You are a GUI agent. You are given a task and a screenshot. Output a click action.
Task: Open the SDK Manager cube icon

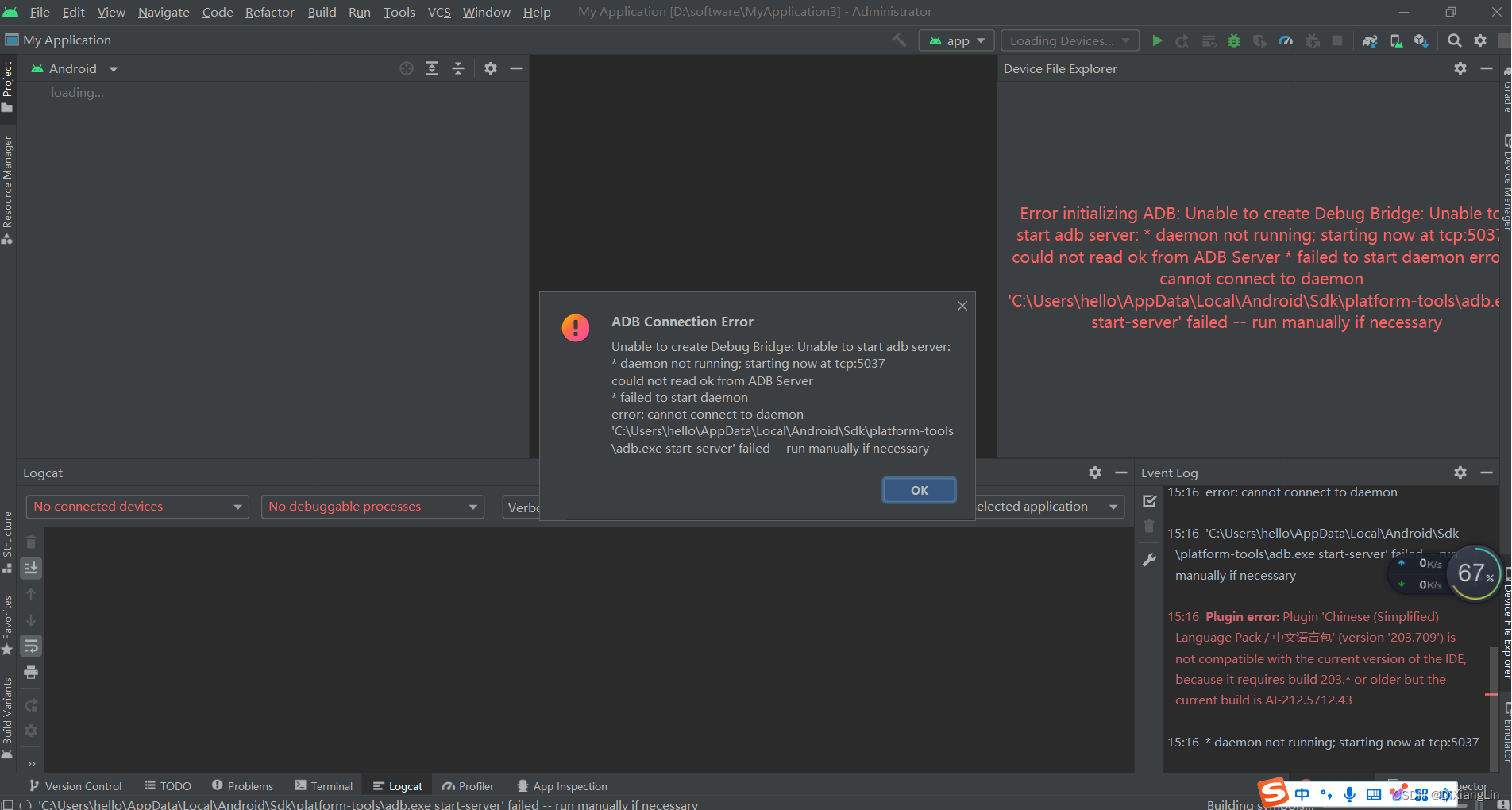pos(1422,40)
